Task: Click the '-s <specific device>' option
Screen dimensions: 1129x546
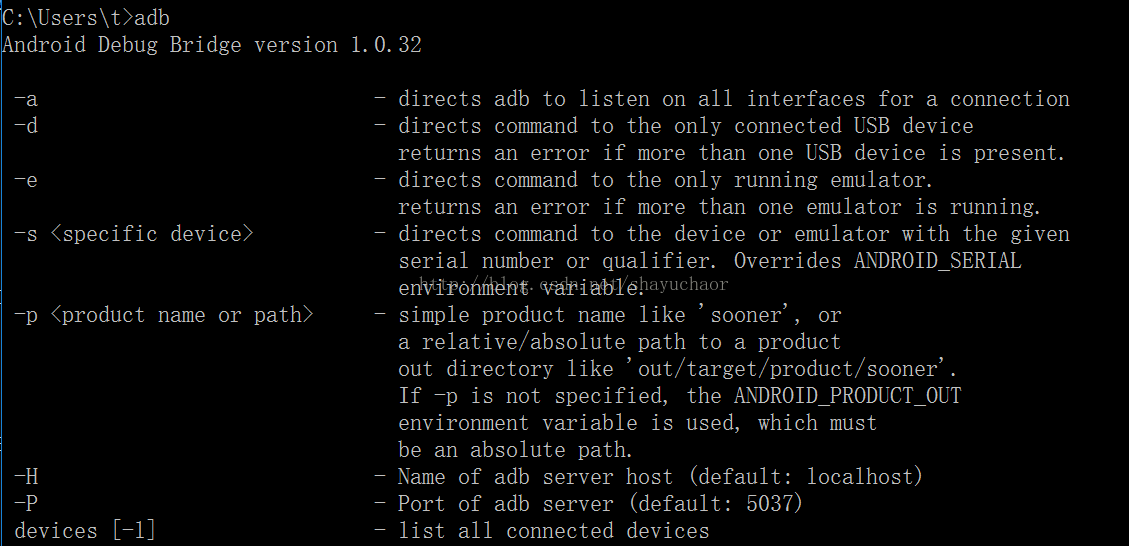Action: (134, 234)
